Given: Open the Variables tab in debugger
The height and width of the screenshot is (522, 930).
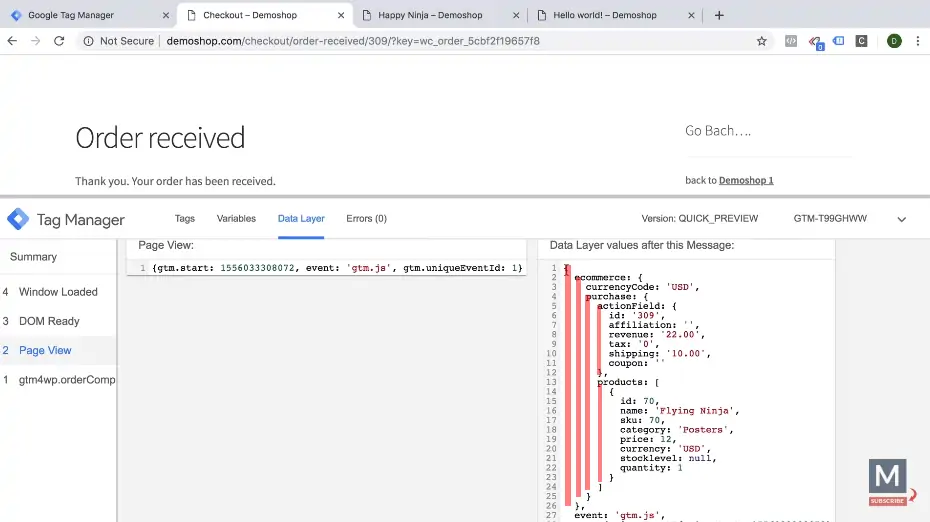Looking at the screenshot, I should coord(236,218).
